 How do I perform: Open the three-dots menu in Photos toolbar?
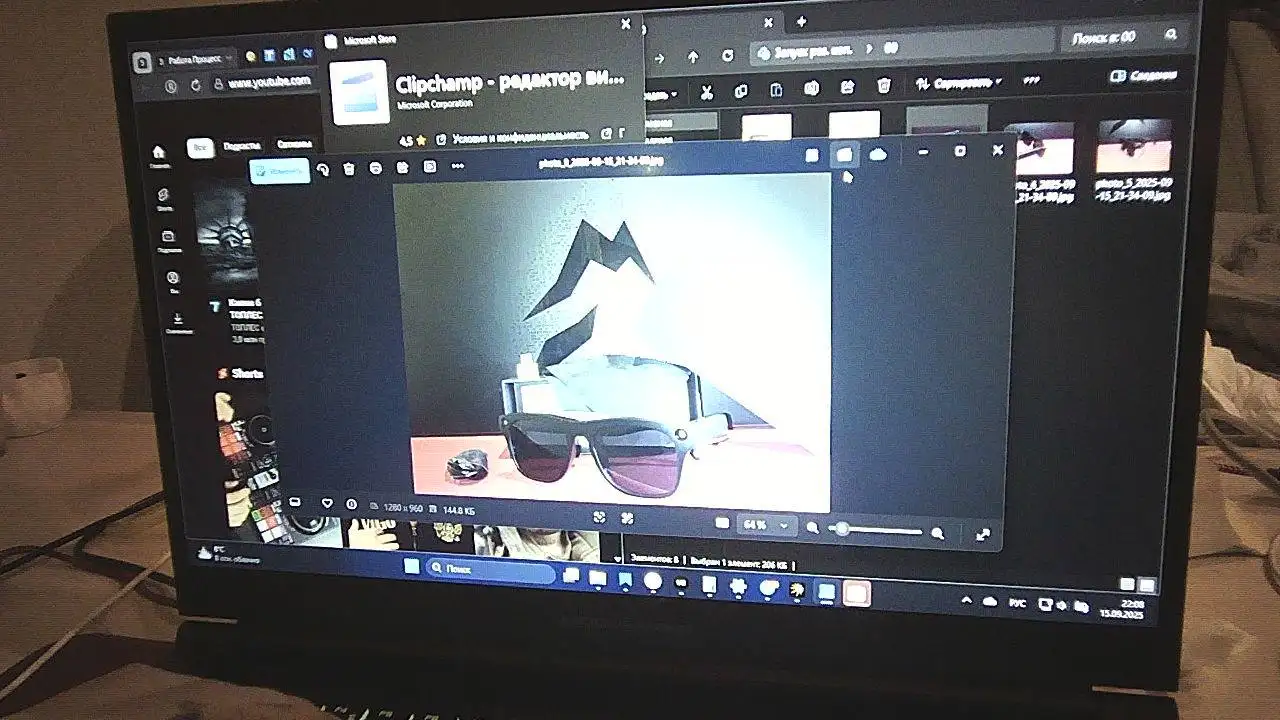click(x=457, y=166)
